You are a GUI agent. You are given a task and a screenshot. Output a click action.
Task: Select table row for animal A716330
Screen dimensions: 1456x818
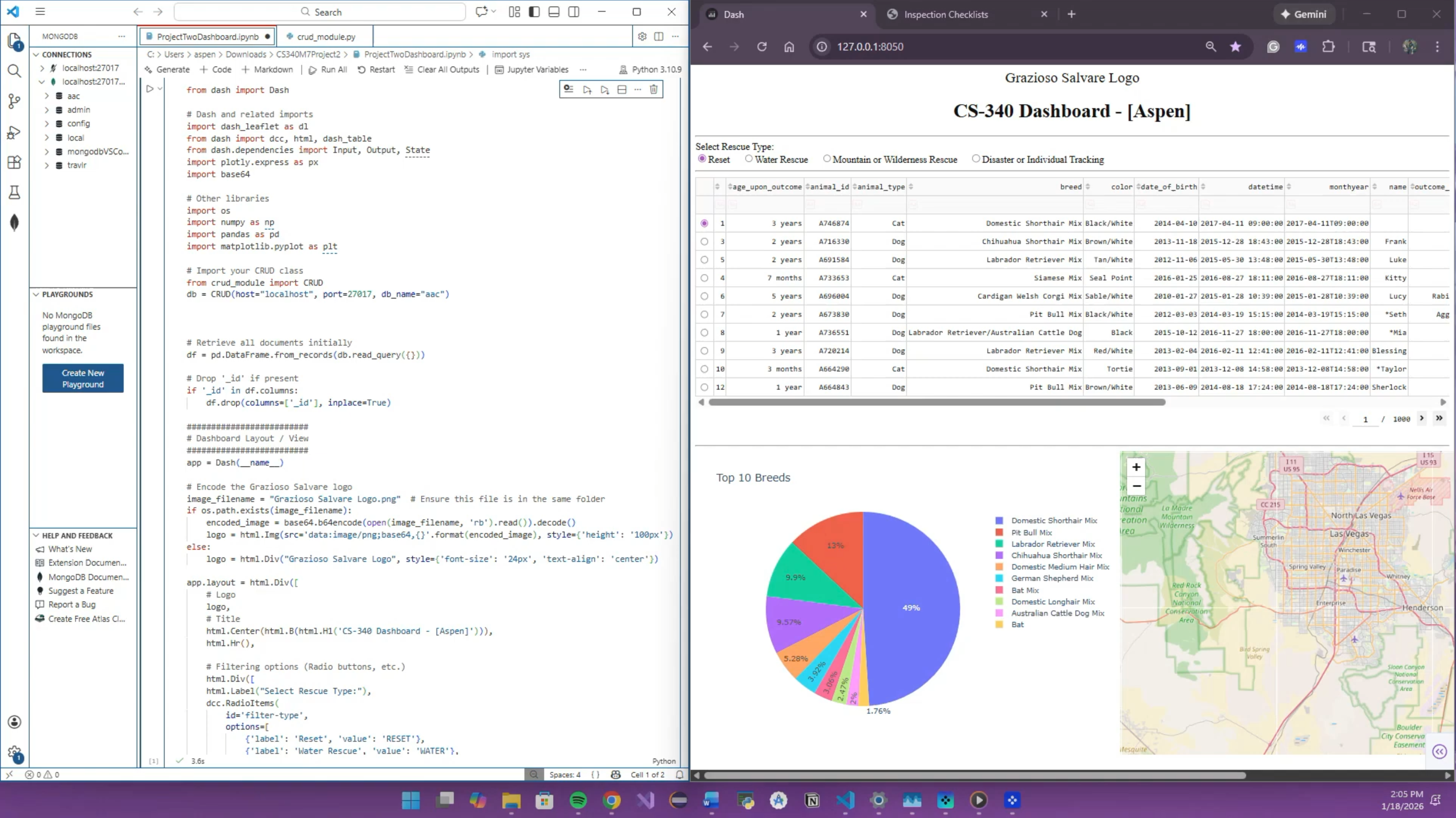(704, 241)
